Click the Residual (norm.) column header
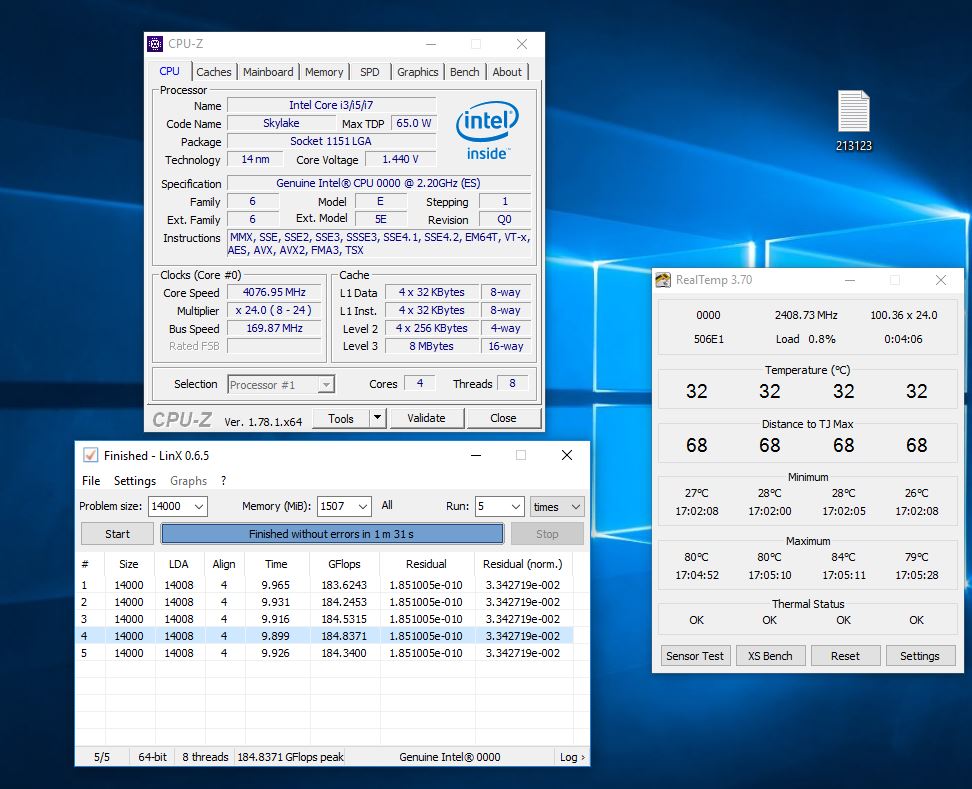This screenshot has height=789, width=972. click(523, 564)
